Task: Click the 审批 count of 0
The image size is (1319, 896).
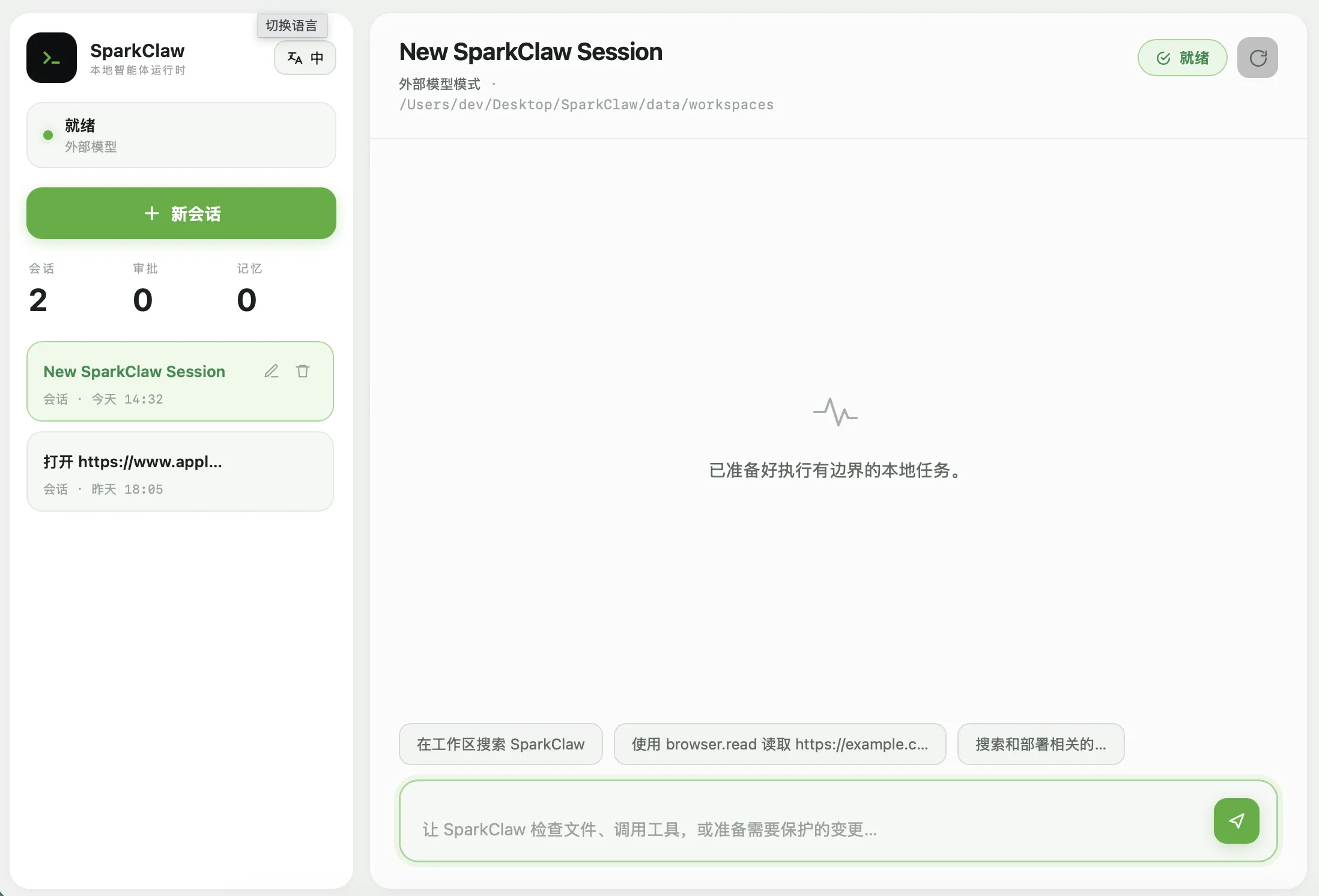Action: point(143,300)
